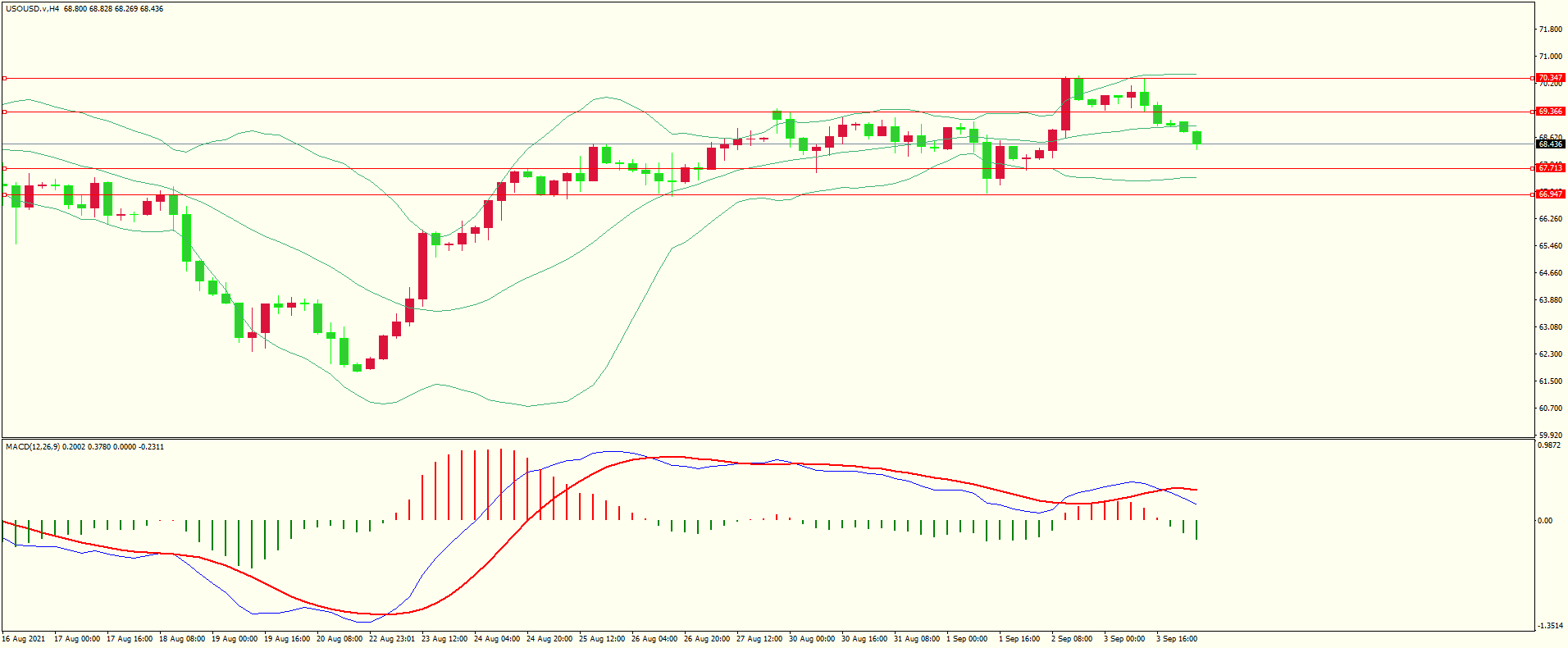The image size is (1568, 648).
Task: Click the USOUSD.v,H4 chart title text
Action: (32, 9)
